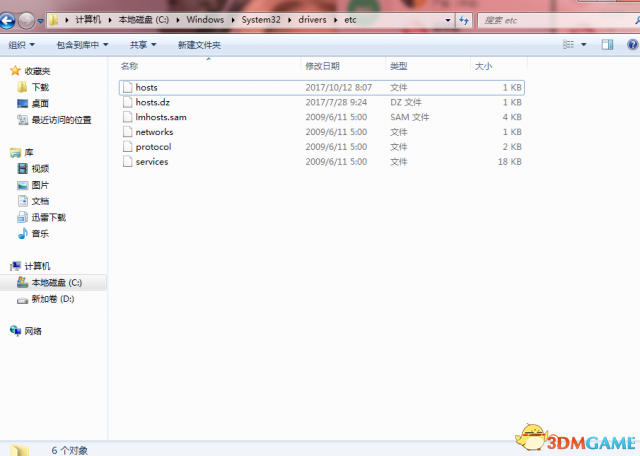Toggle the preview pane icon
640x456 pixels.
(606, 45)
